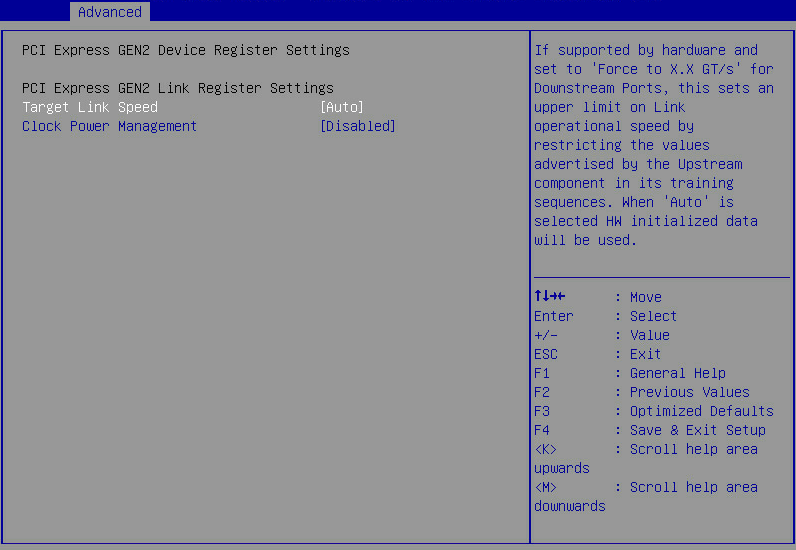Click the ESC : Exit help line
796x550 pixels.
(597, 354)
